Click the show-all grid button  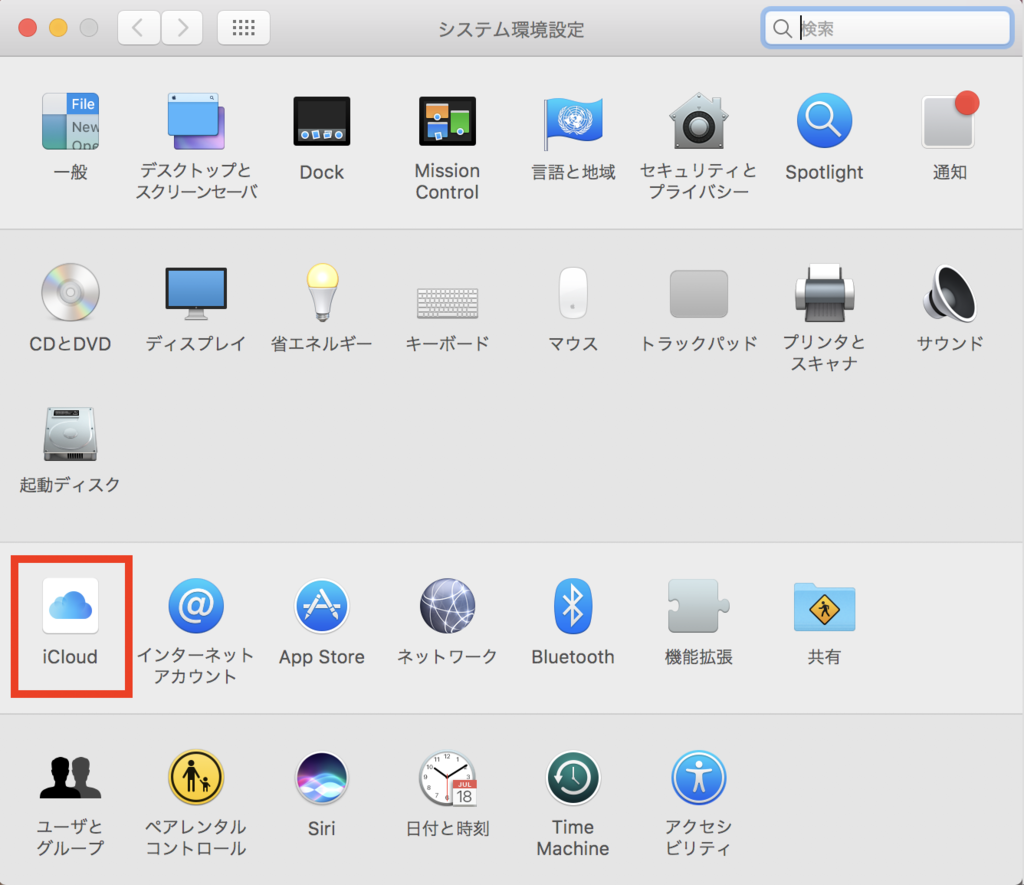coord(244,28)
